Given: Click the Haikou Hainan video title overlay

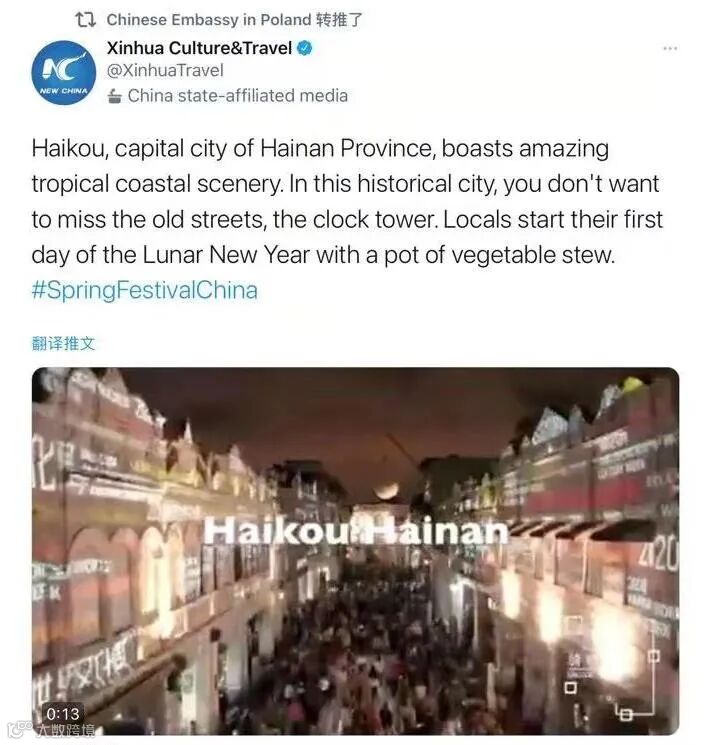Looking at the screenshot, I should 356,532.
